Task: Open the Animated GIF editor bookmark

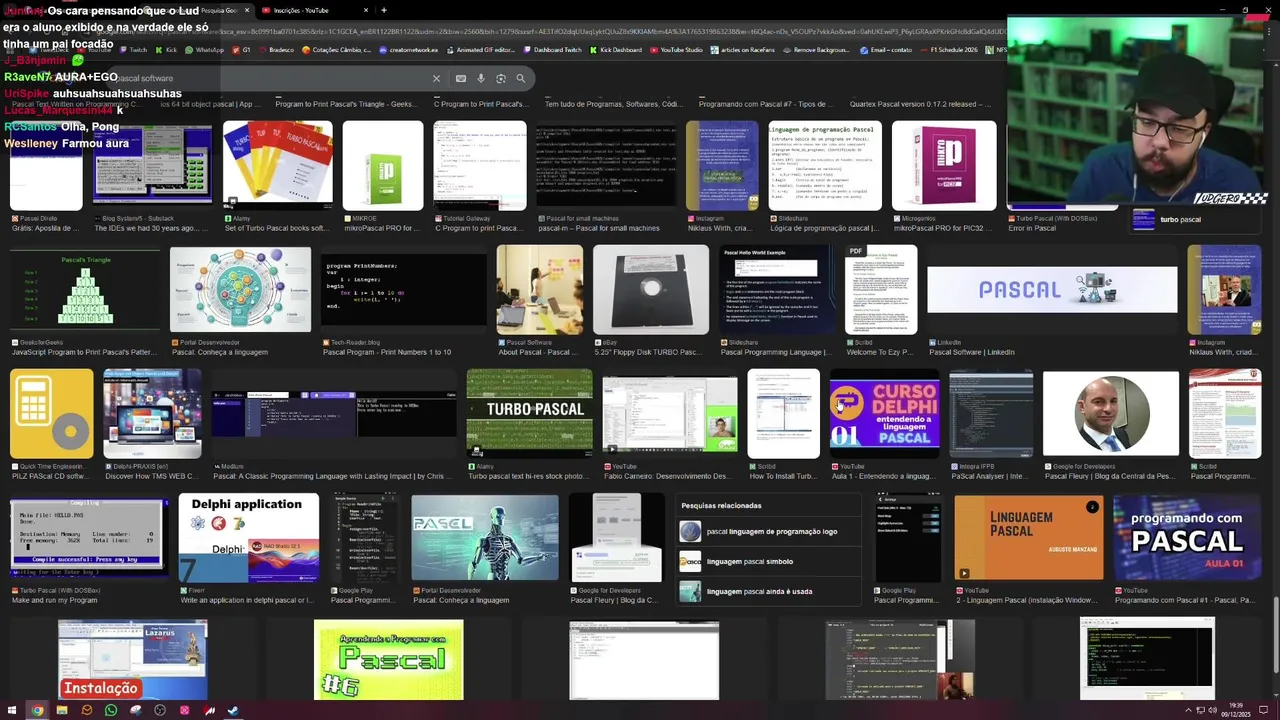Action: tap(480, 49)
